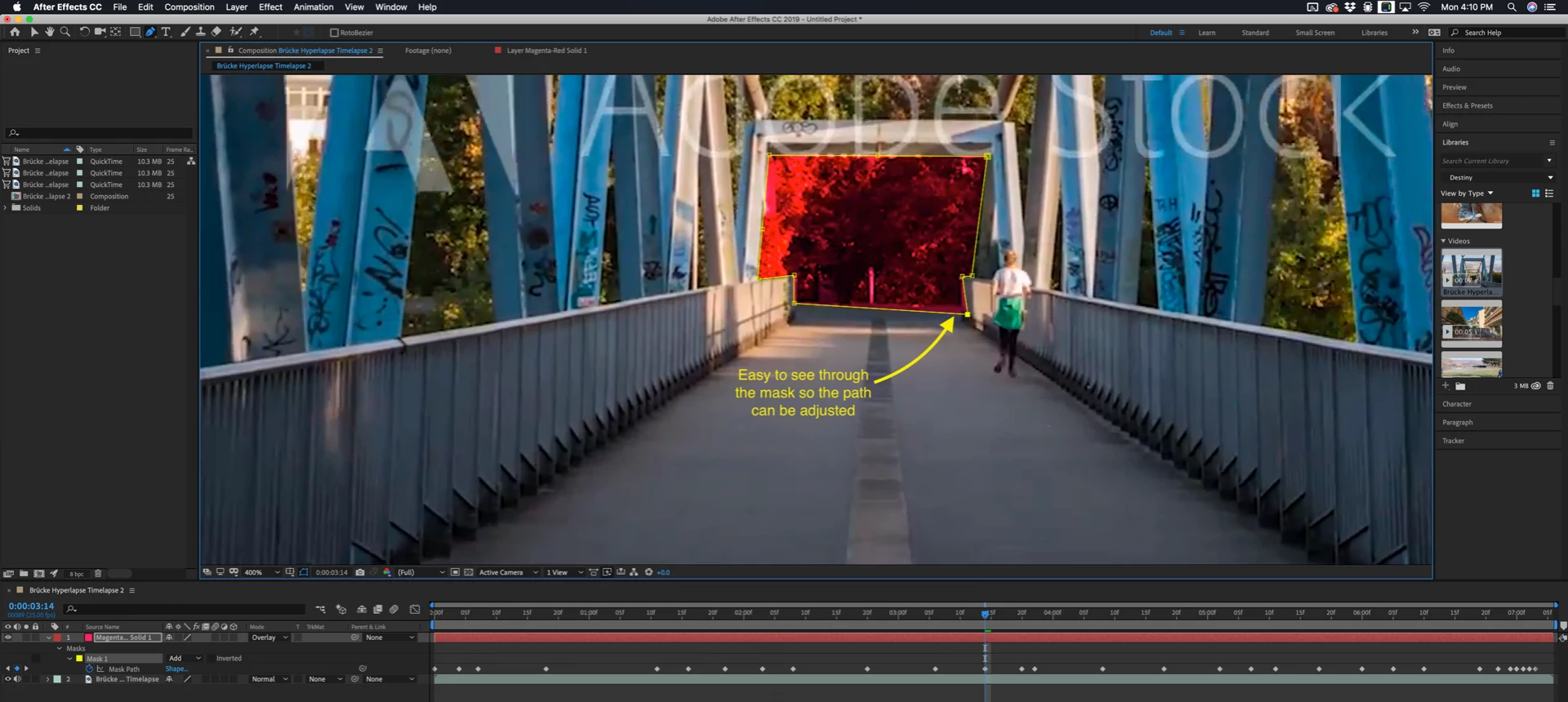Viewport: 1568px width, 702px height.
Task: Open the (Full) resolution dropdown
Action: coord(421,572)
